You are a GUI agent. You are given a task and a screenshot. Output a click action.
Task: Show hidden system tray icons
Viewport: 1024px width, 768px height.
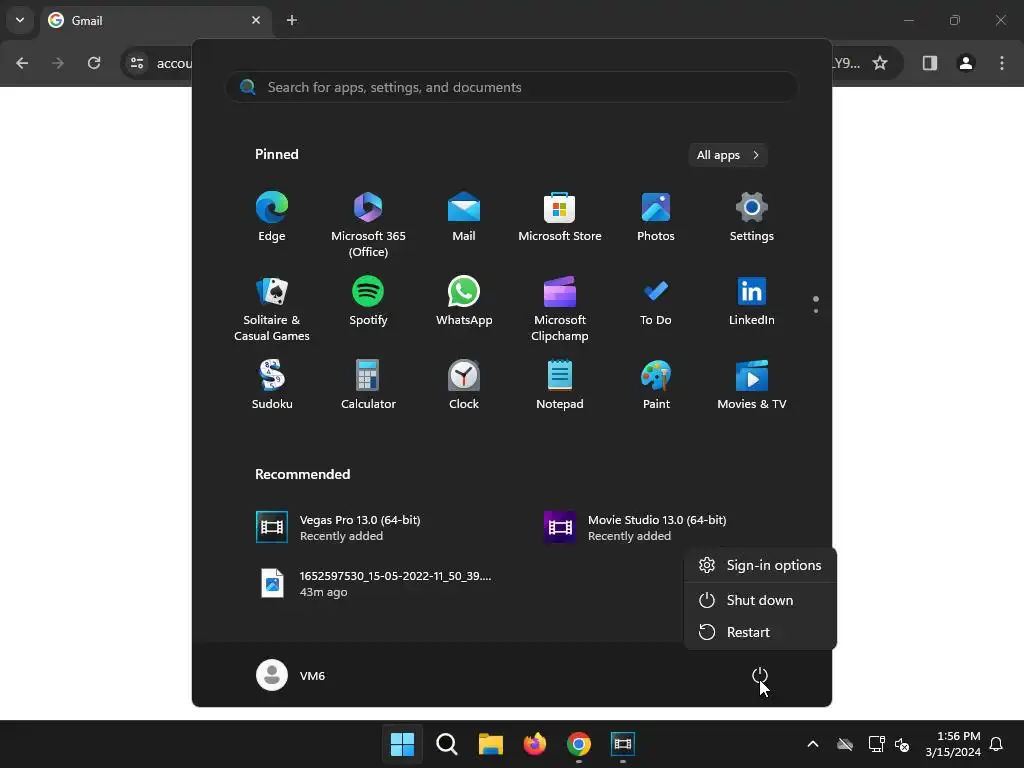(x=812, y=744)
